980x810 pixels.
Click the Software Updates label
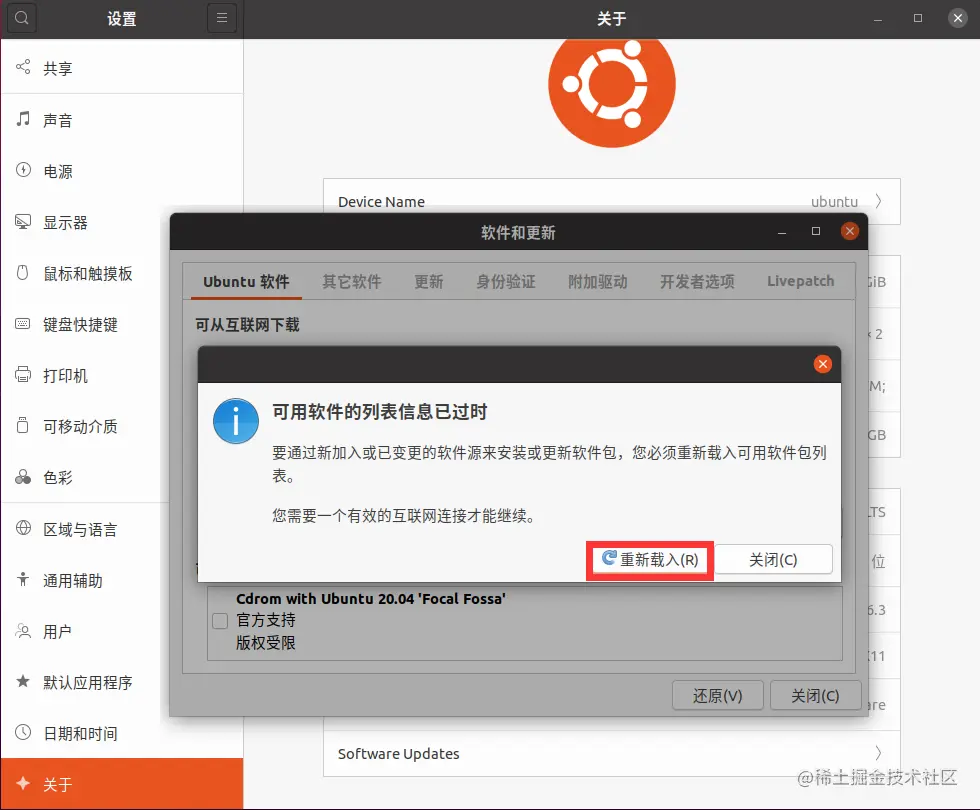[399, 754]
